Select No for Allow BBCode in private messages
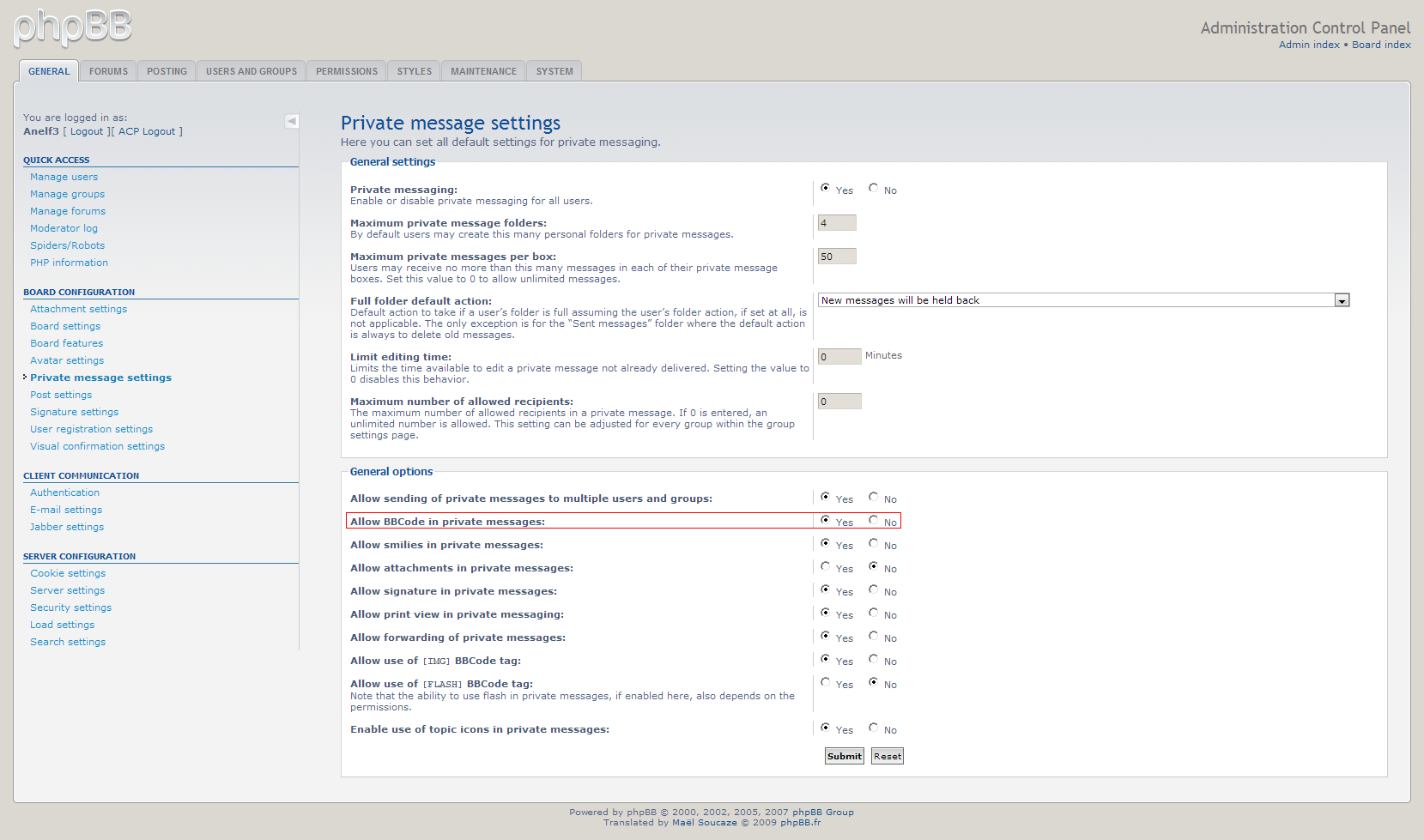 click(873, 520)
